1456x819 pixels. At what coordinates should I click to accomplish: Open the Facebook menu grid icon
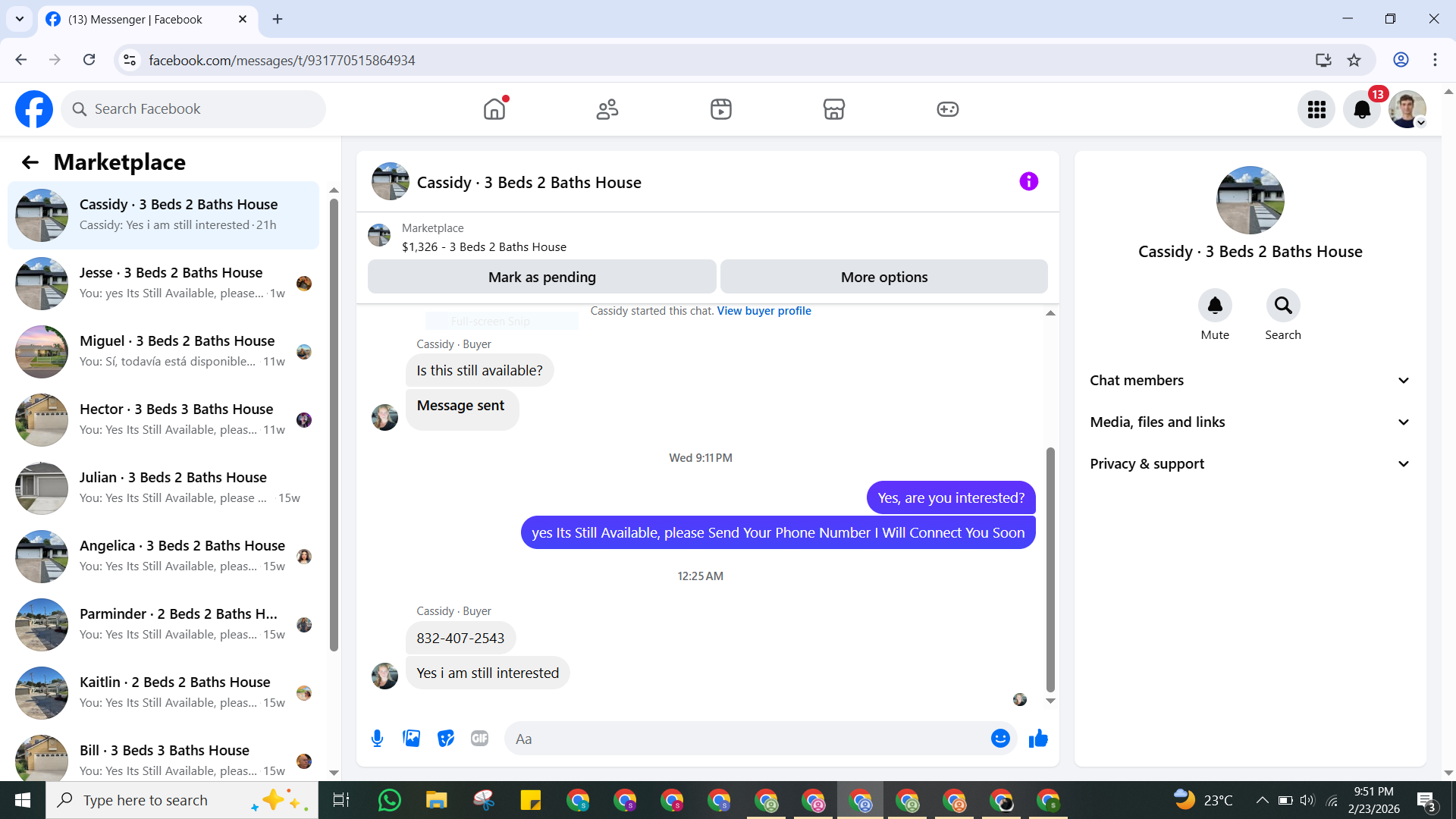[x=1316, y=110]
